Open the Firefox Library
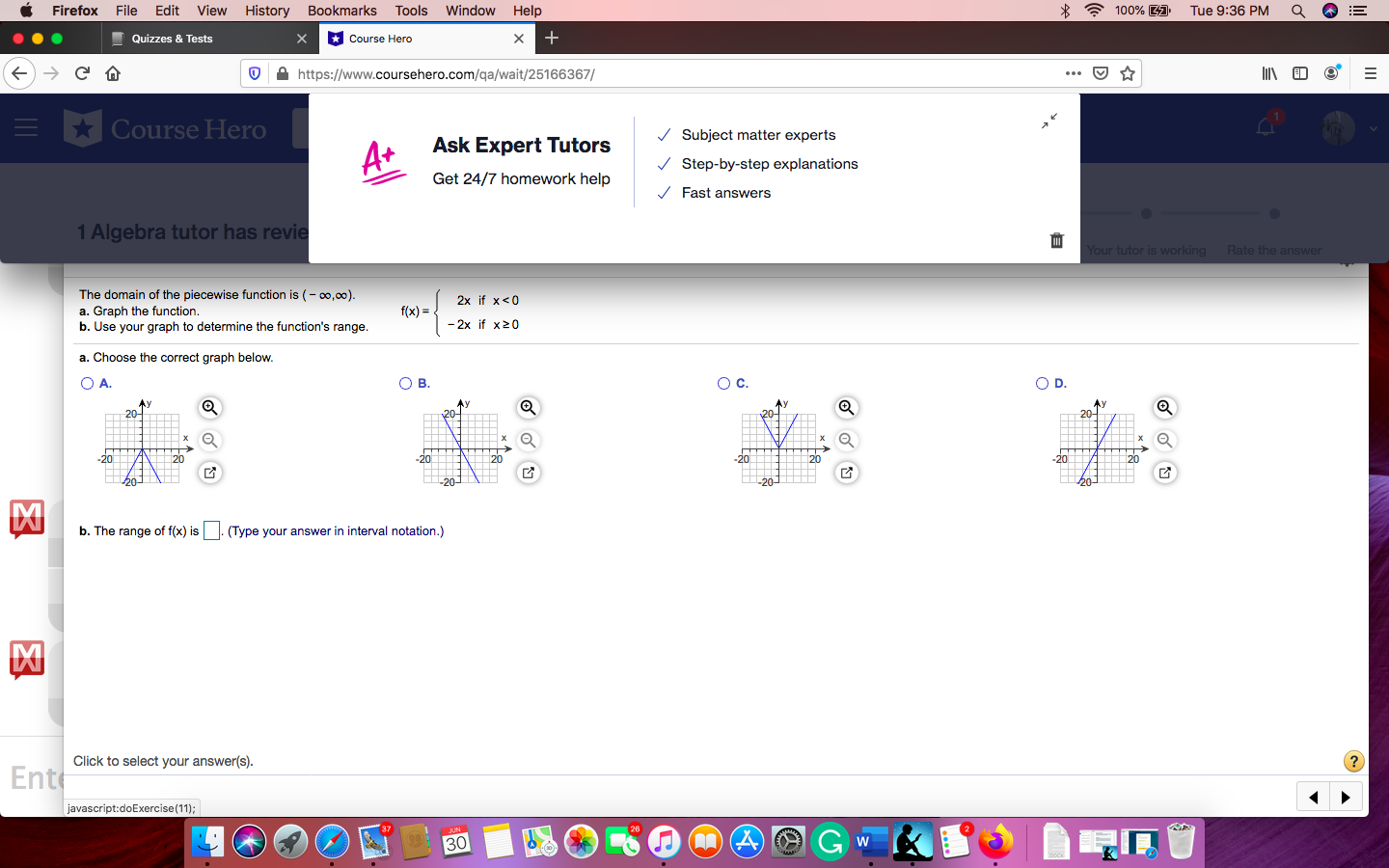 1269,73
